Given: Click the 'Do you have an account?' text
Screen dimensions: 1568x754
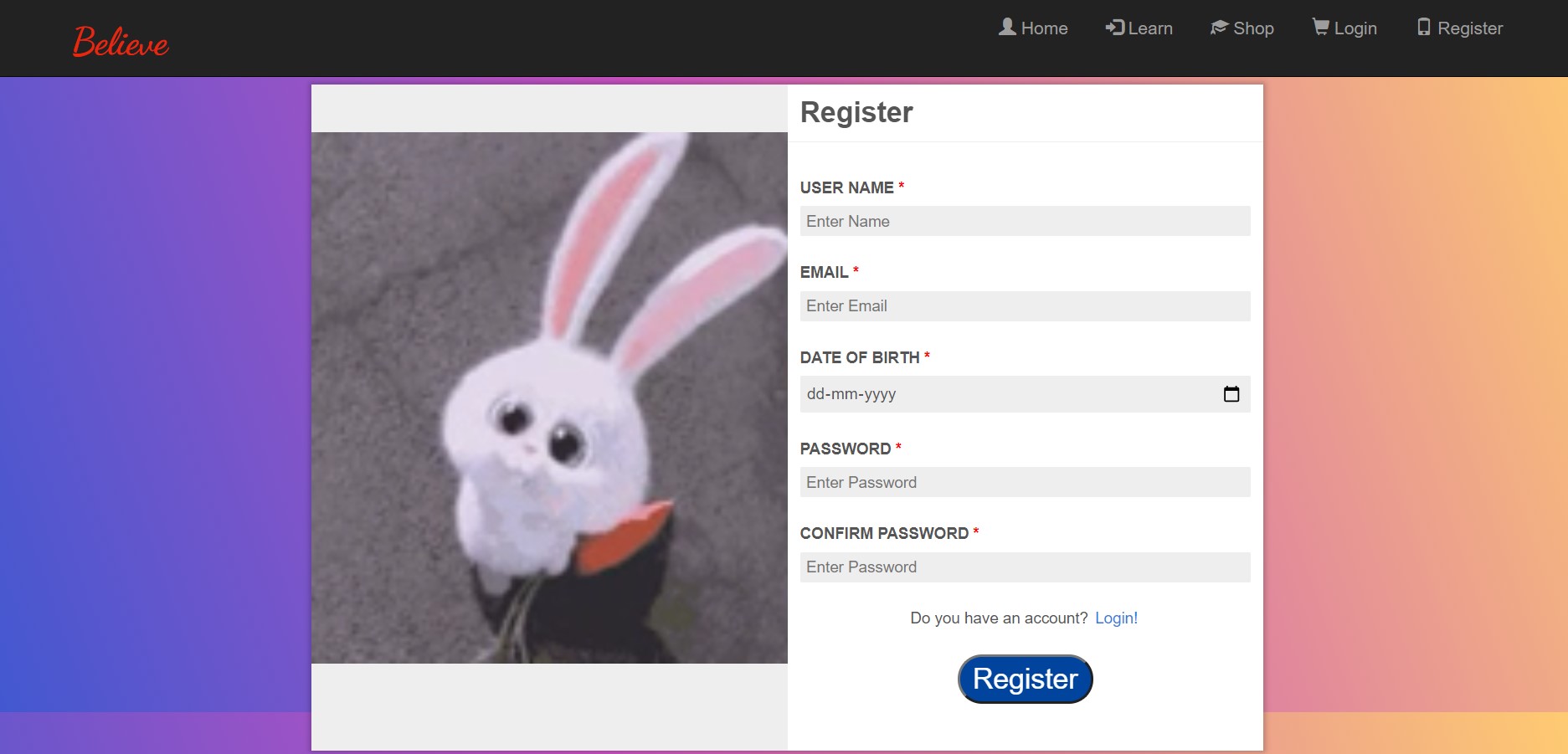Looking at the screenshot, I should 999,618.
